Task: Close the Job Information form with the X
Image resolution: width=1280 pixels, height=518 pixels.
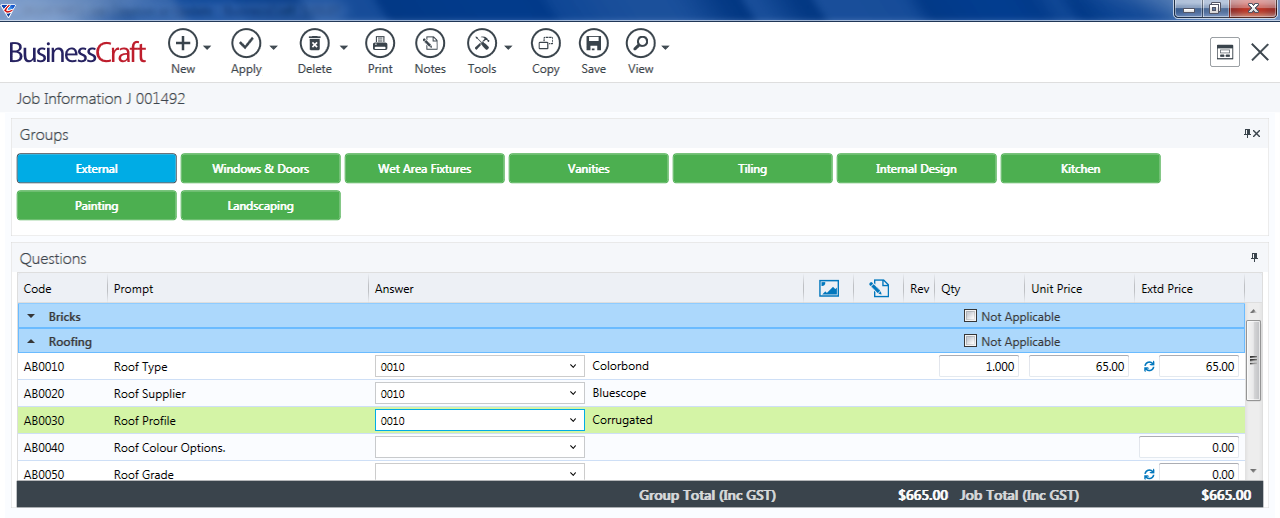Action: pos(1260,53)
